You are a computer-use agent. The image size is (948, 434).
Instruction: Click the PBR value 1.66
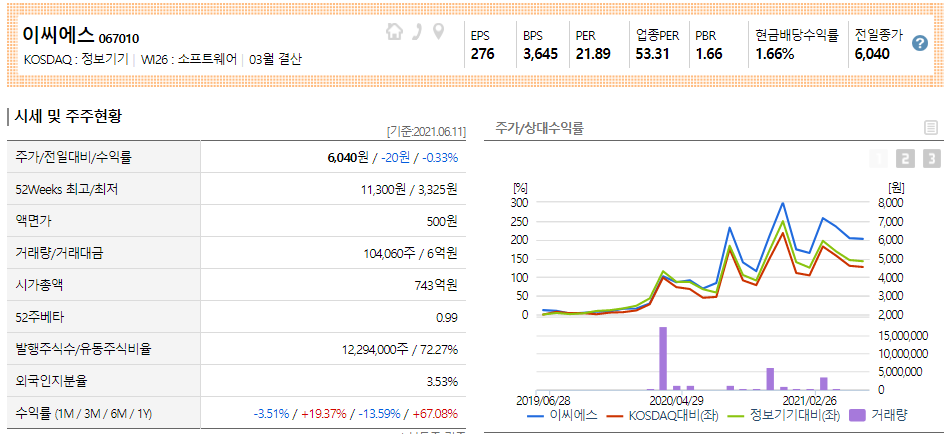pyautogui.click(x=709, y=54)
